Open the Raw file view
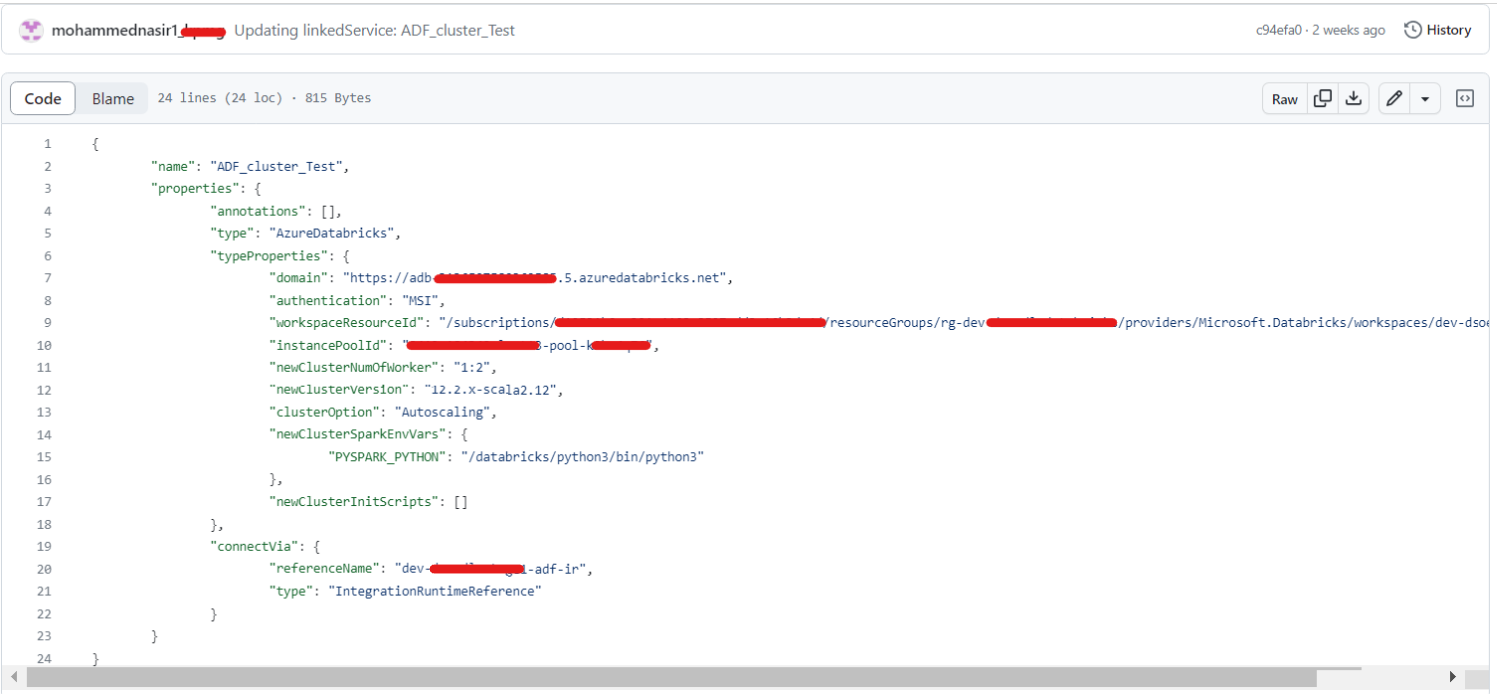Image resolution: width=1497 pixels, height=694 pixels. tap(1285, 99)
